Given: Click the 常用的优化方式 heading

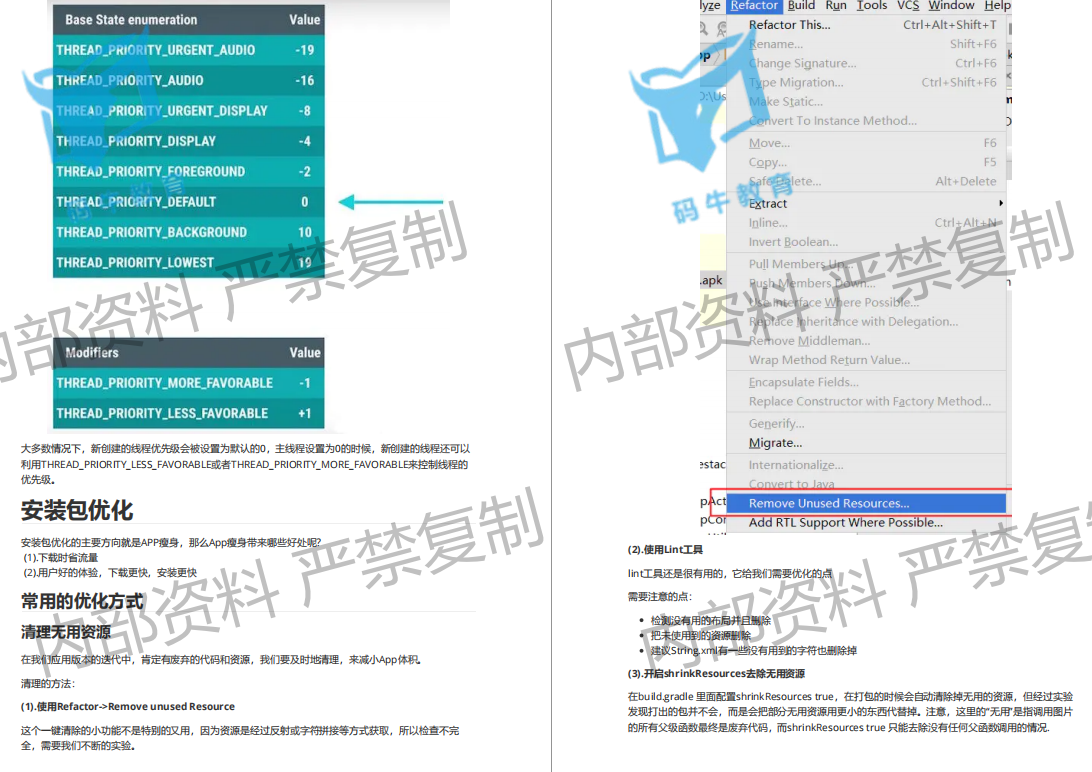Looking at the screenshot, I should (82, 601).
